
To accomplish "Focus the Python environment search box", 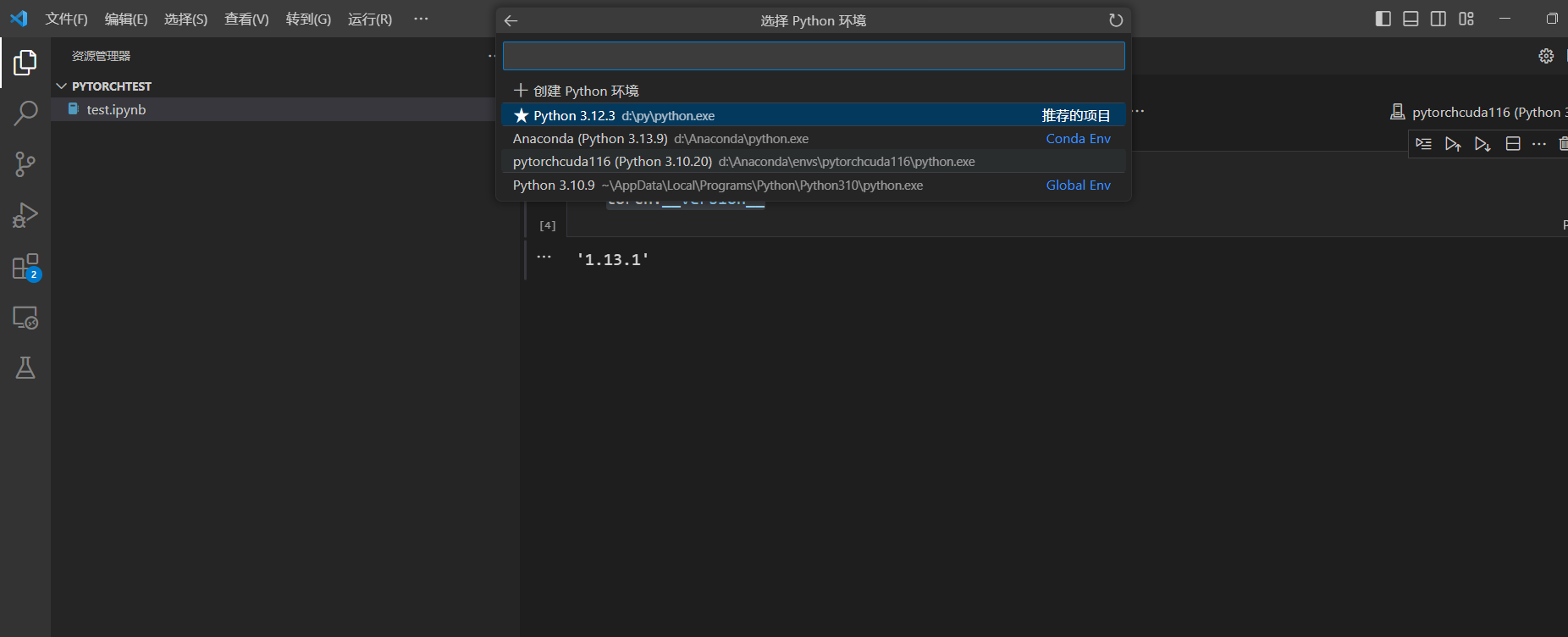I will pyautogui.click(x=814, y=56).
